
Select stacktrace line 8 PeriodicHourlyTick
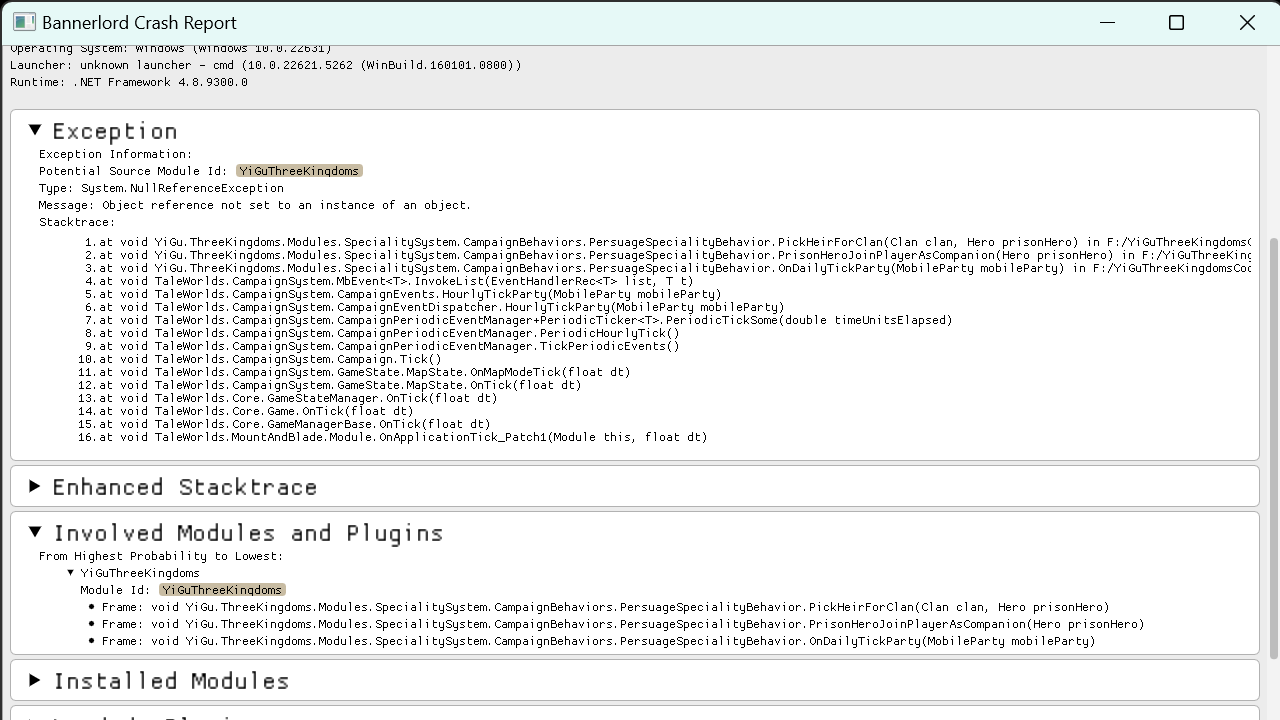pyautogui.click(x=381, y=333)
